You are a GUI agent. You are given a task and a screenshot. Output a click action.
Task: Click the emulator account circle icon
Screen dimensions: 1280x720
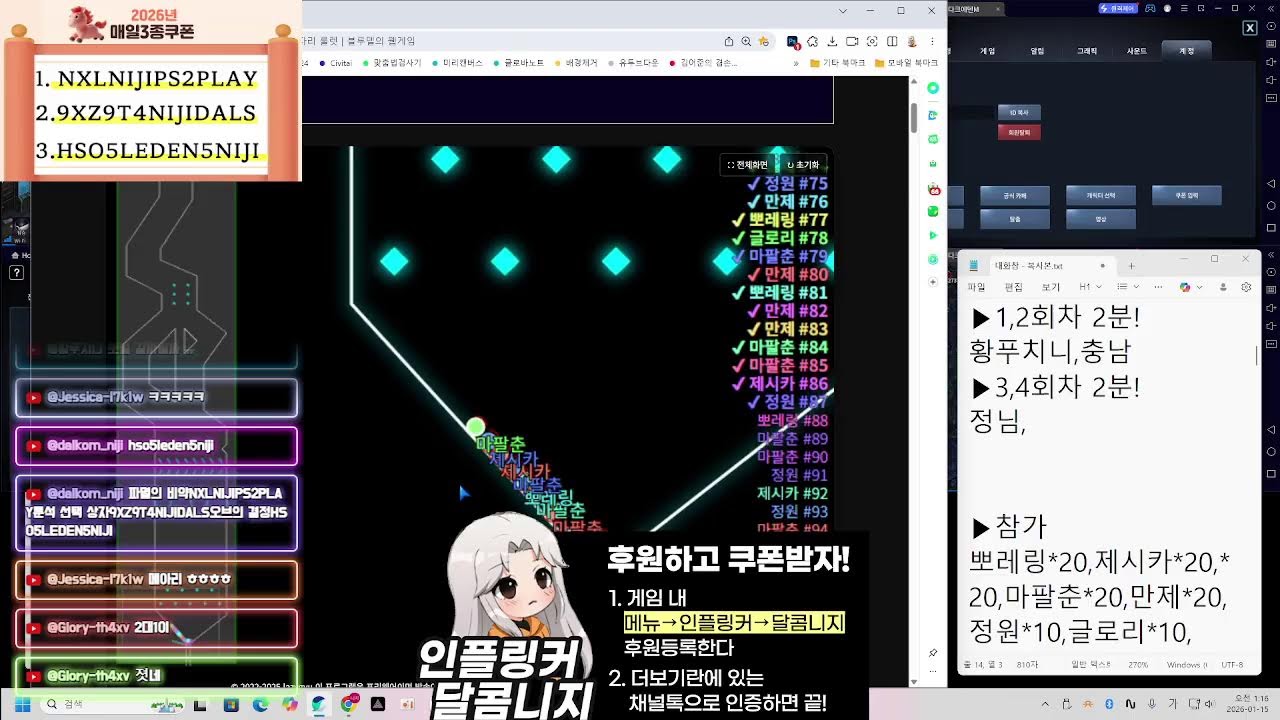[x=1167, y=8]
